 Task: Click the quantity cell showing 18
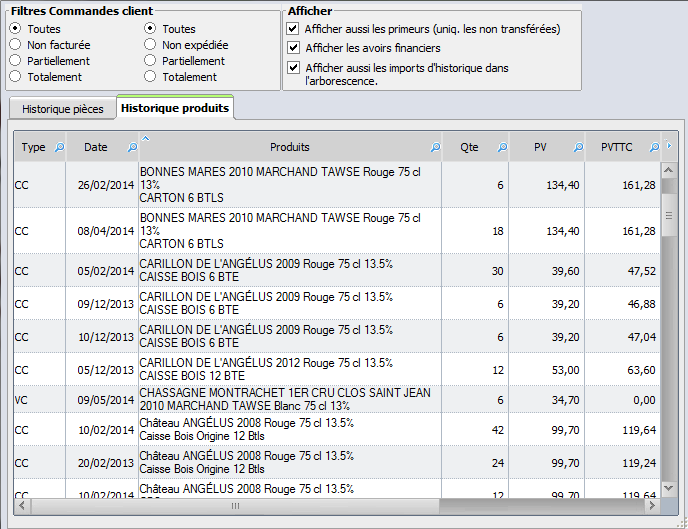(x=476, y=231)
